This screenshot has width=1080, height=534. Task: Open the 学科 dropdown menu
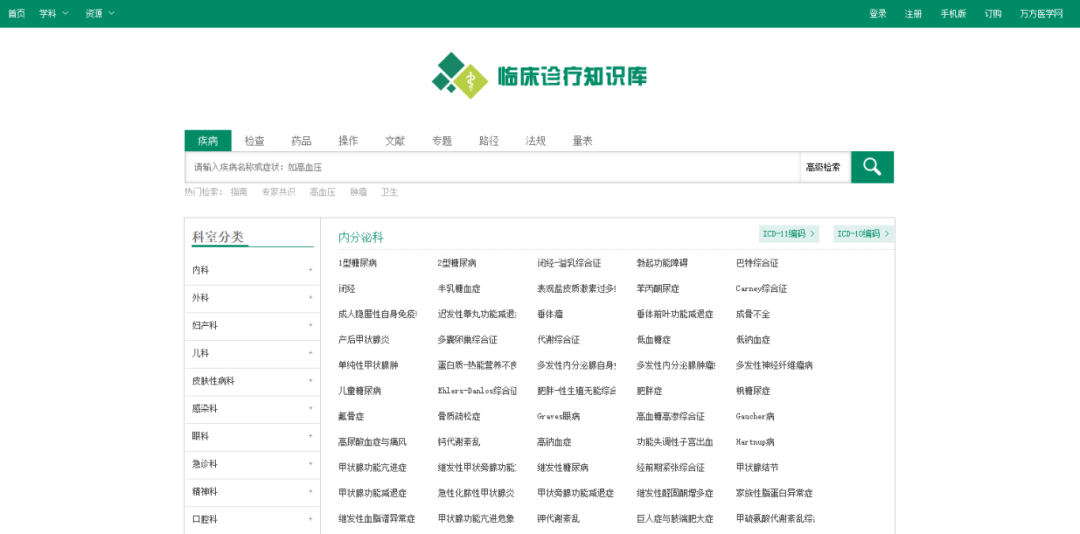[x=54, y=13]
